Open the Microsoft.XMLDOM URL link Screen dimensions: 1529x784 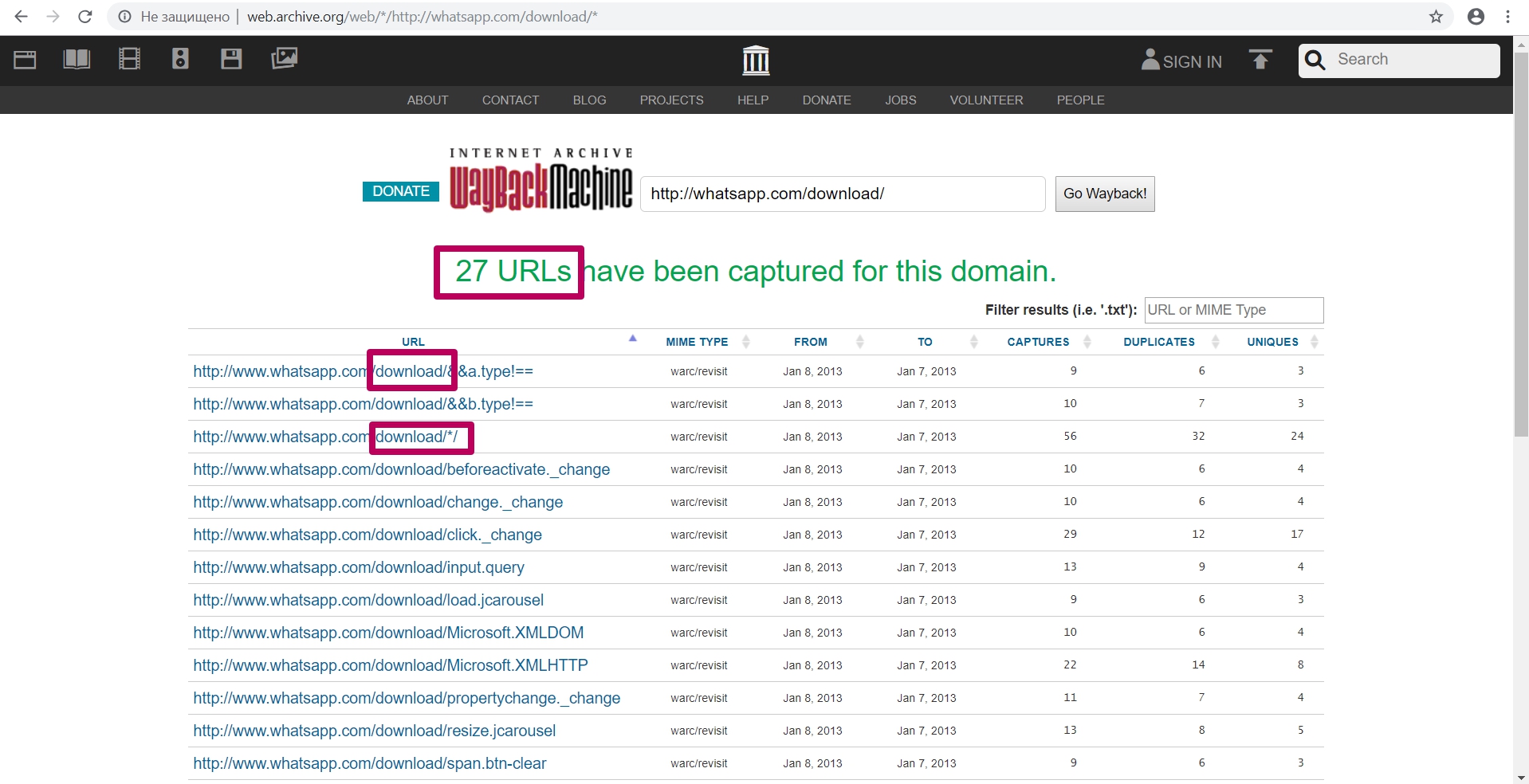(x=388, y=633)
